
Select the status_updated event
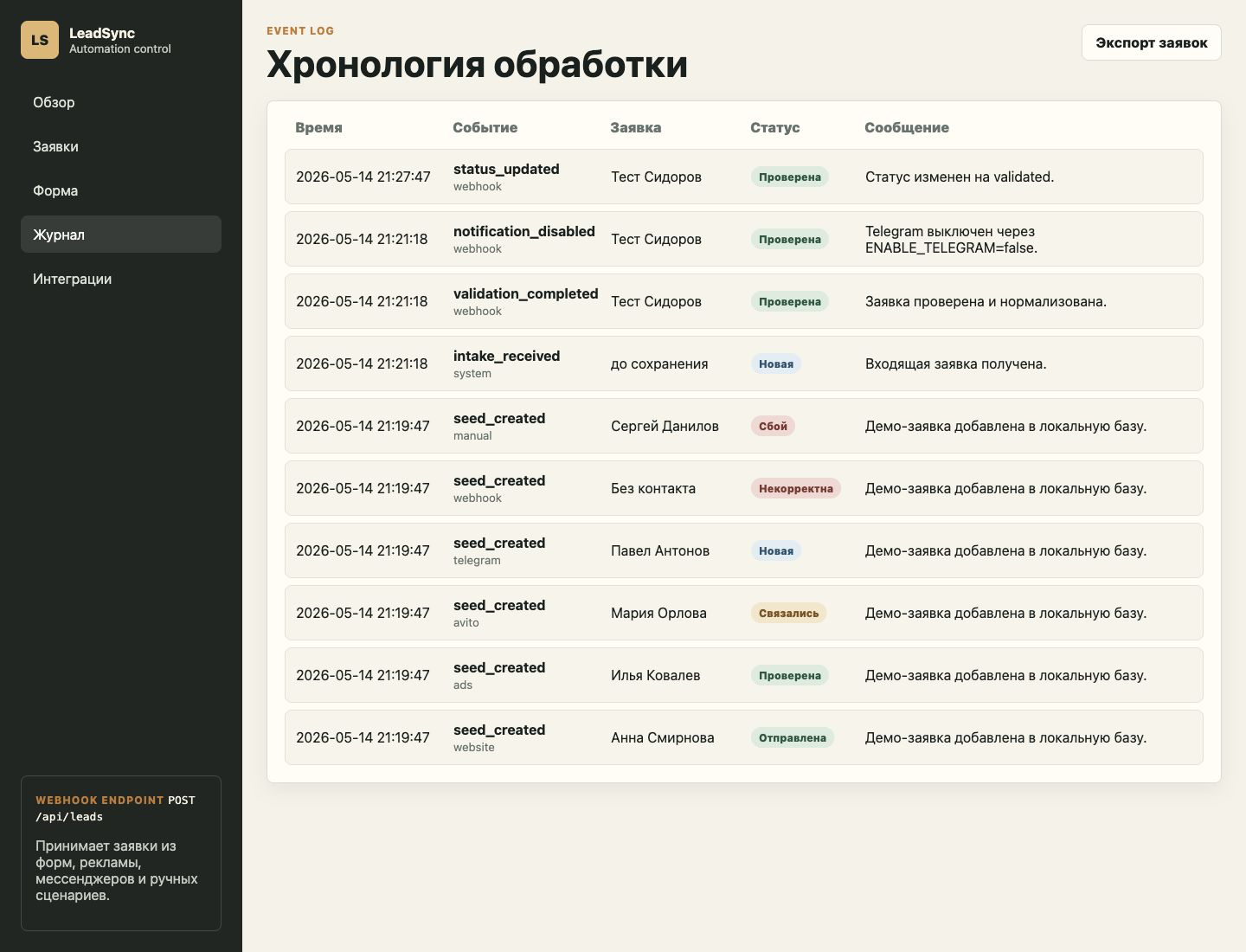pos(506,169)
